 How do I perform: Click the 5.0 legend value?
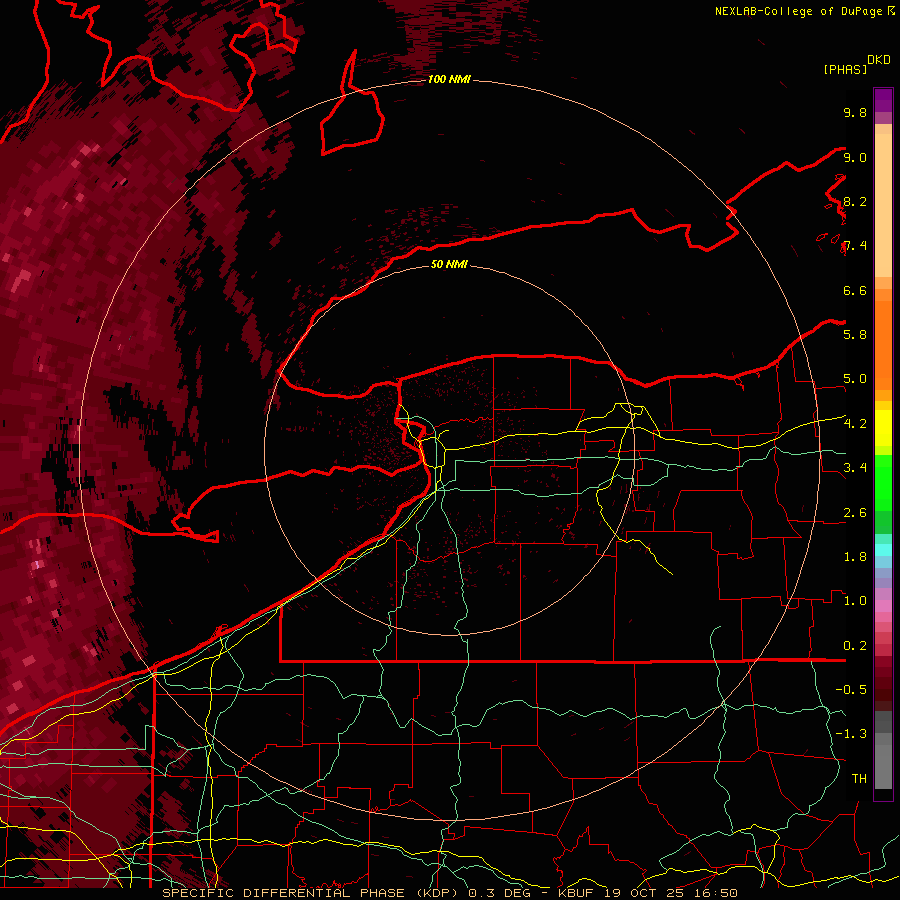coord(855,379)
